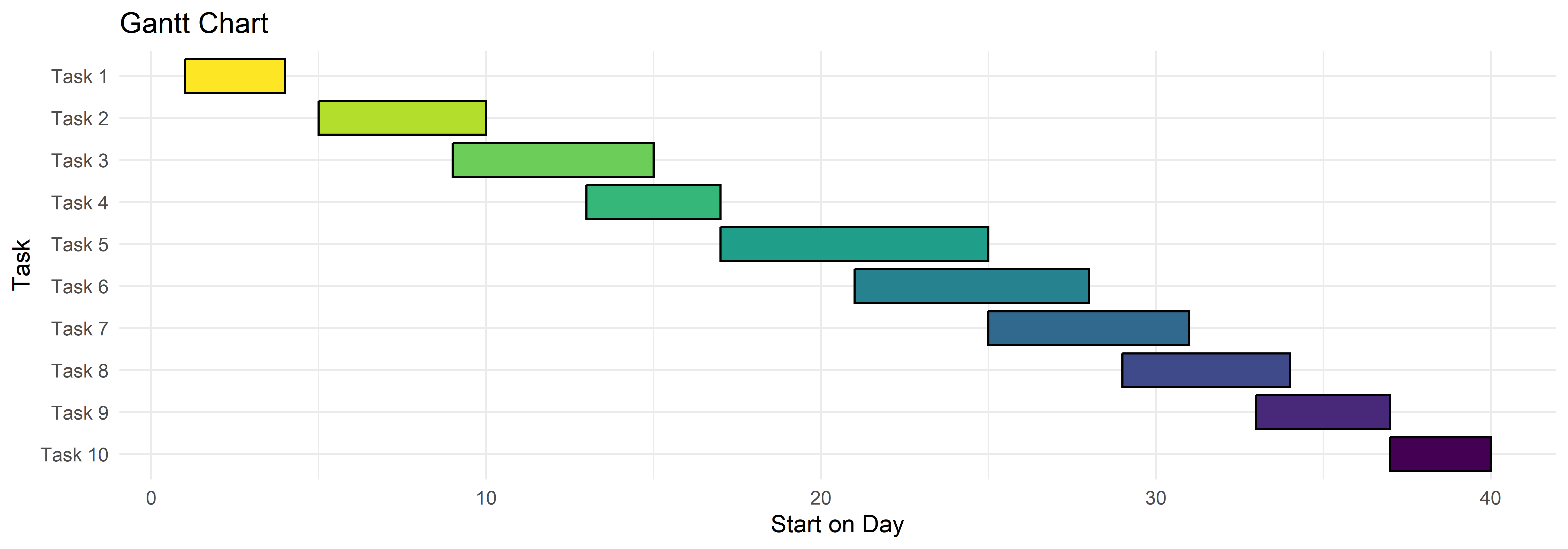Click the 0 tick label

(x=151, y=499)
